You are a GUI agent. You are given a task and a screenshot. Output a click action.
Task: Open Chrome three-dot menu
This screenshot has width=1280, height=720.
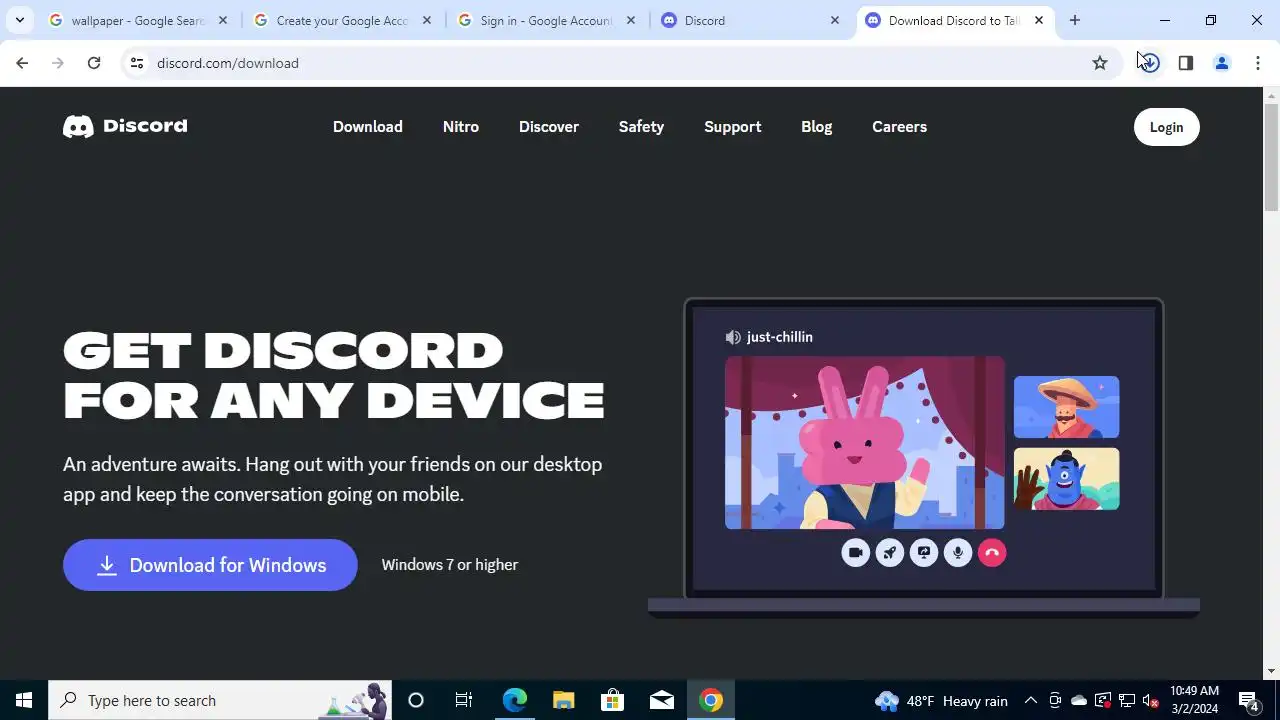pyautogui.click(x=1257, y=63)
